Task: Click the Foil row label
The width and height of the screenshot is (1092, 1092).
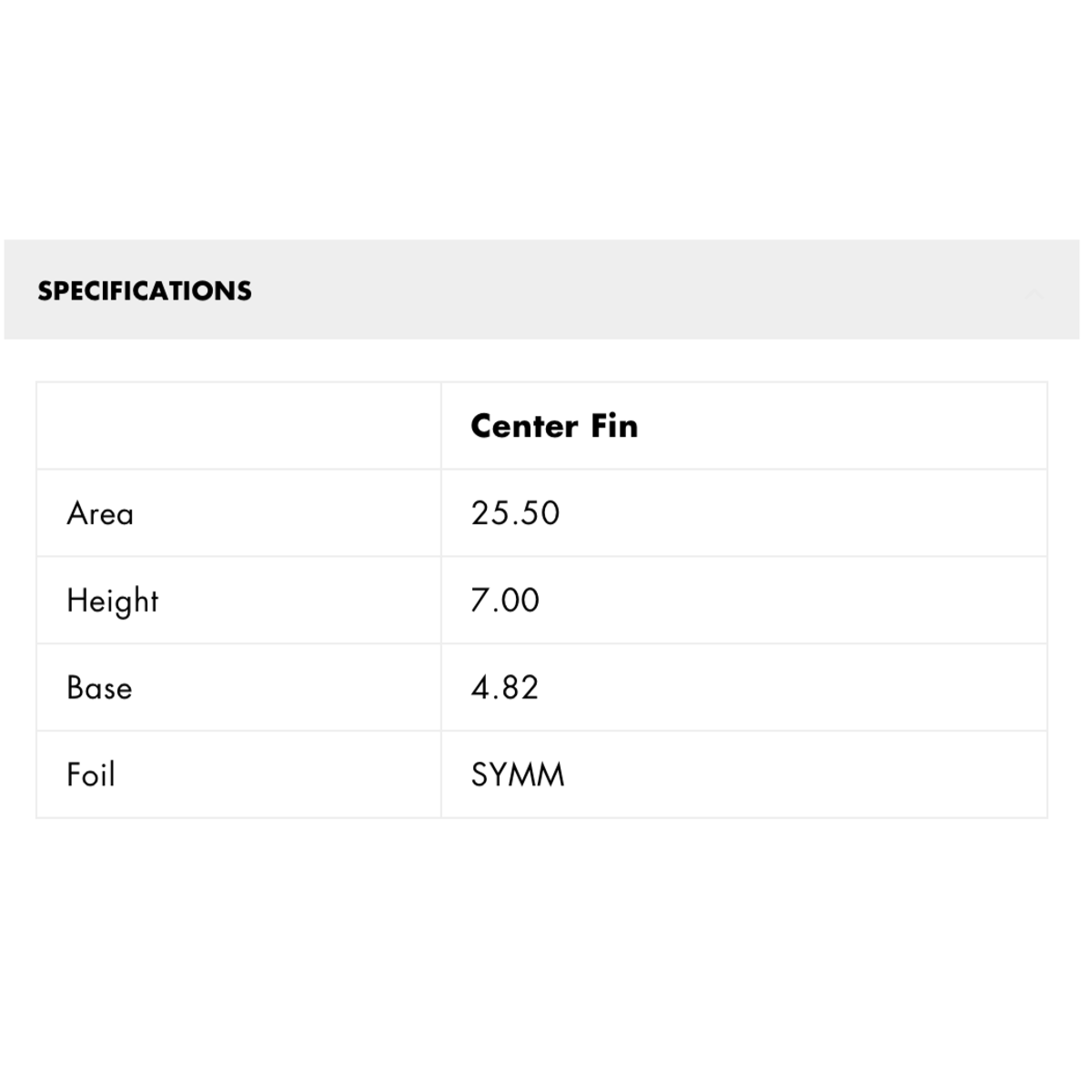Action: pyautogui.click(x=91, y=775)
